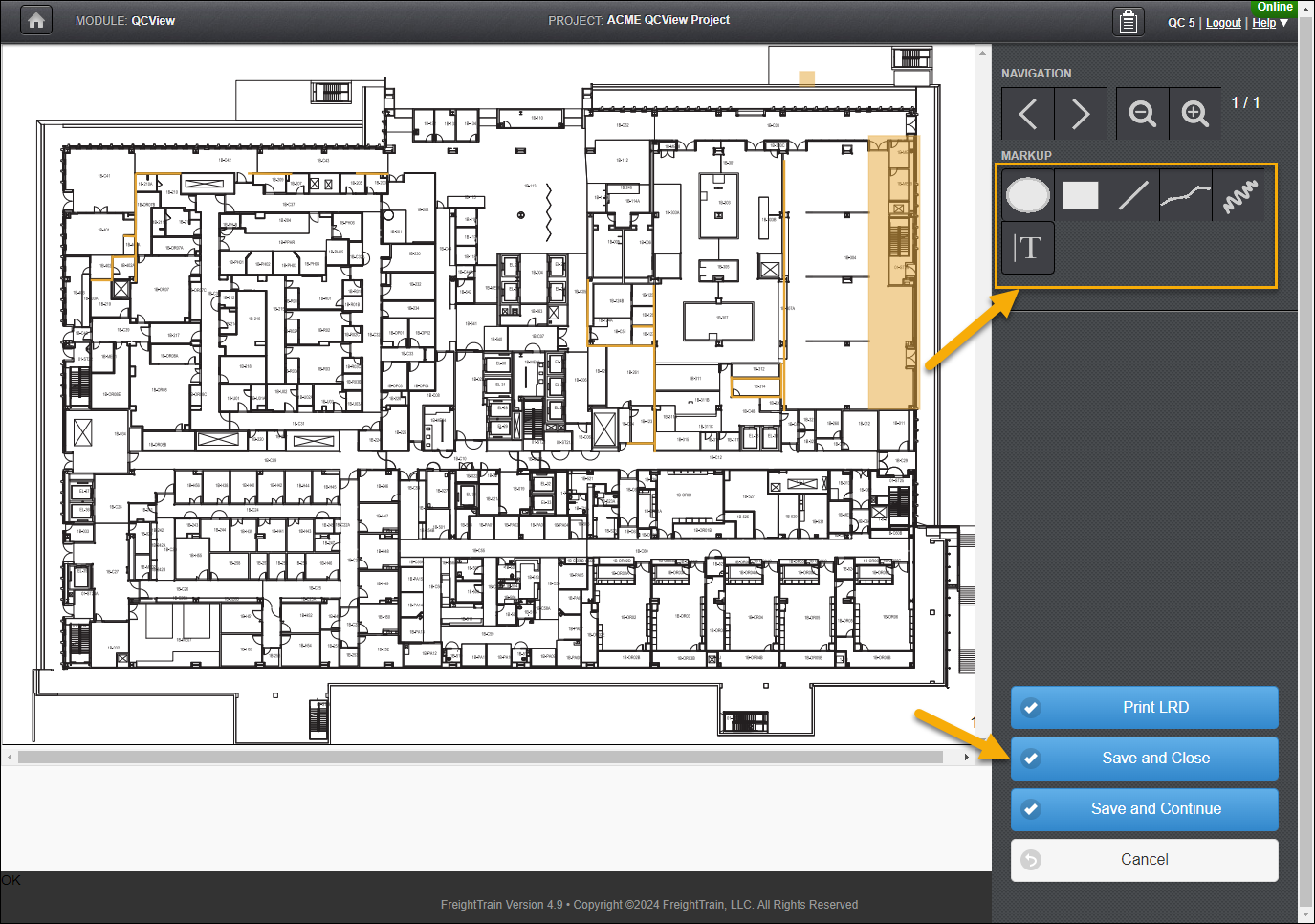The width and height of the screenshot is (1315, 924).
Task: Click the horizontal scrollbar under the drawing
Action: click(x=480, y=757)
